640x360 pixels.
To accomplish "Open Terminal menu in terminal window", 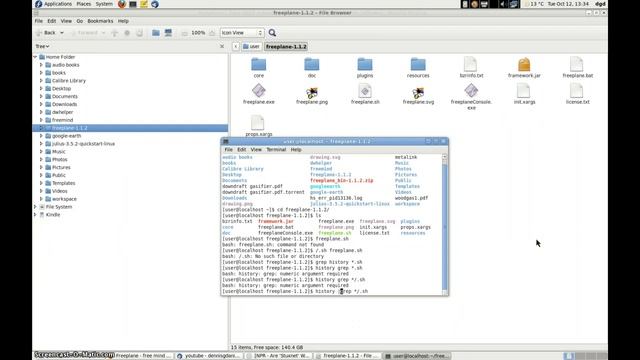I will pyautogui.click(x=276, y=150).
